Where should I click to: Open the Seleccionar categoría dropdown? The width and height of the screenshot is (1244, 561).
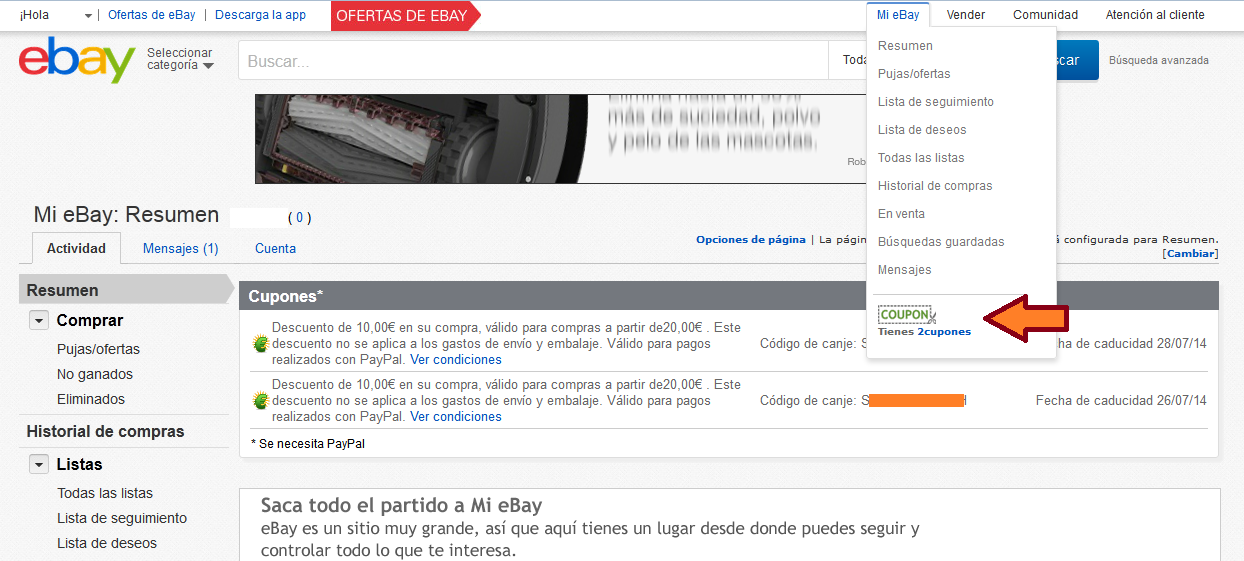coord(180,59)
